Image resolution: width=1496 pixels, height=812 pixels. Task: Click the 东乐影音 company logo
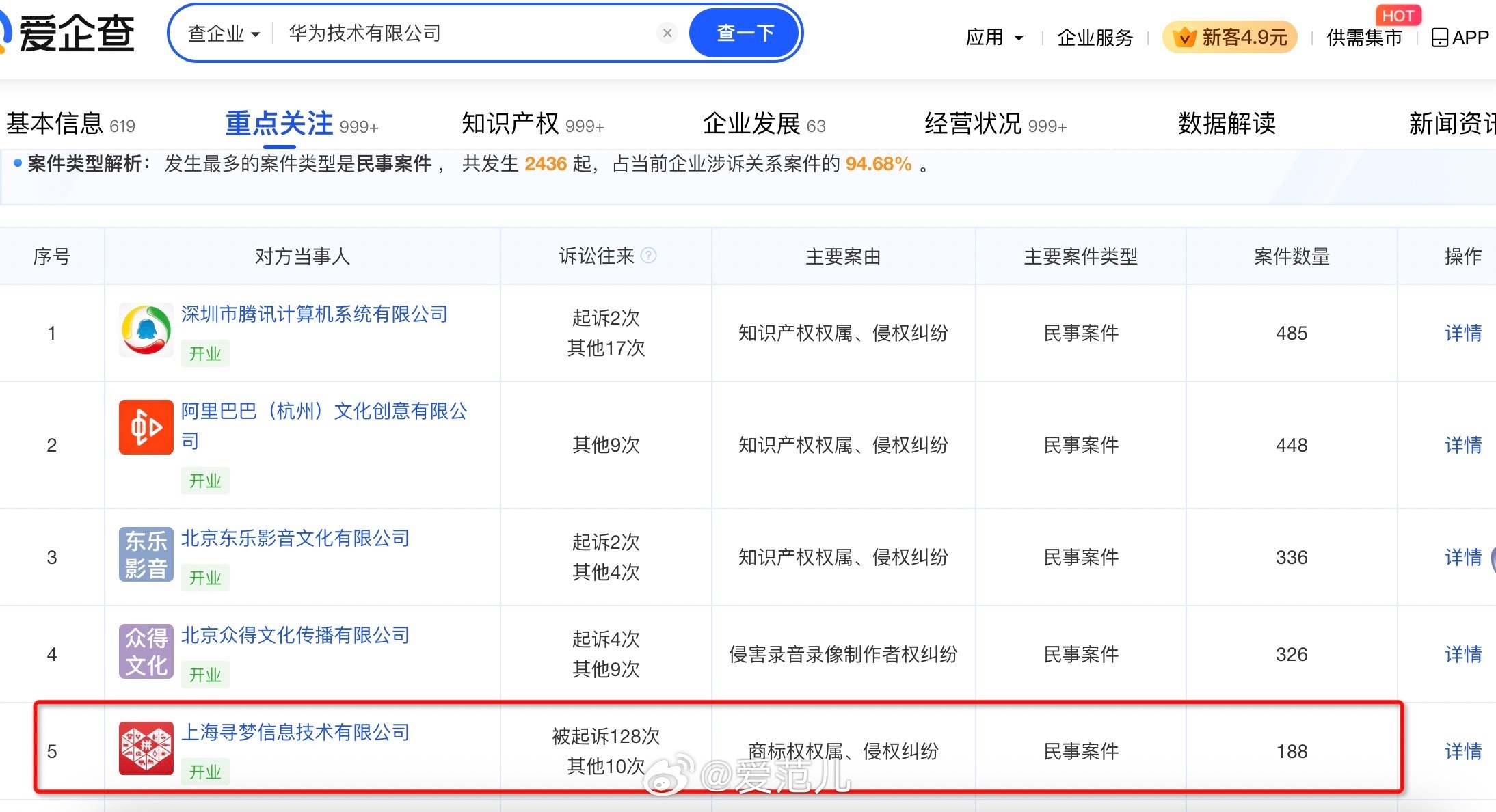[x=146, y=554]
